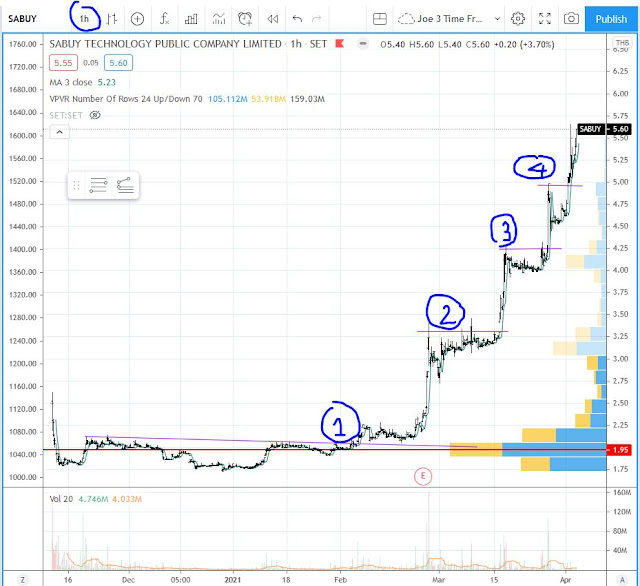Viewport: 640px width, 586px height.
Task: Open the line template tool in floating toolbar
Action: [x=125, y=185]
